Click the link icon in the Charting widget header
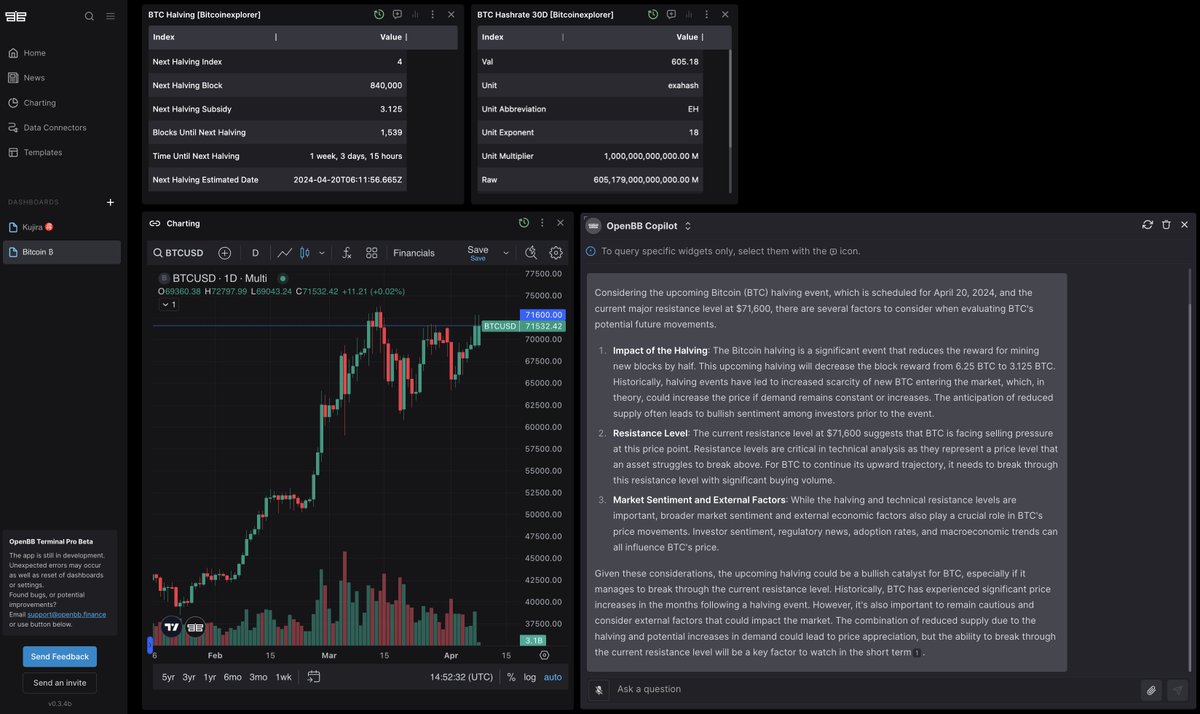The height and width of the screenshot is (714, 1200). 155,223
